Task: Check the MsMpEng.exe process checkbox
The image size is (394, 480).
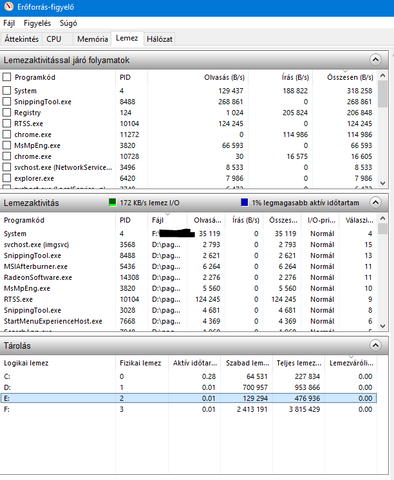Action: point(7,145)
